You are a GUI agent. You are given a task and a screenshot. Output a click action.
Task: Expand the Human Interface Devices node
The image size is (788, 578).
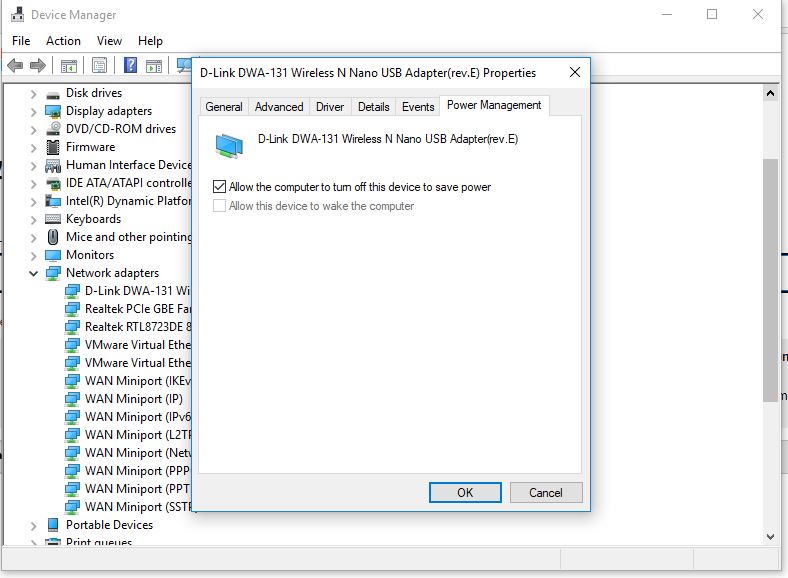(x=33, y=166)
